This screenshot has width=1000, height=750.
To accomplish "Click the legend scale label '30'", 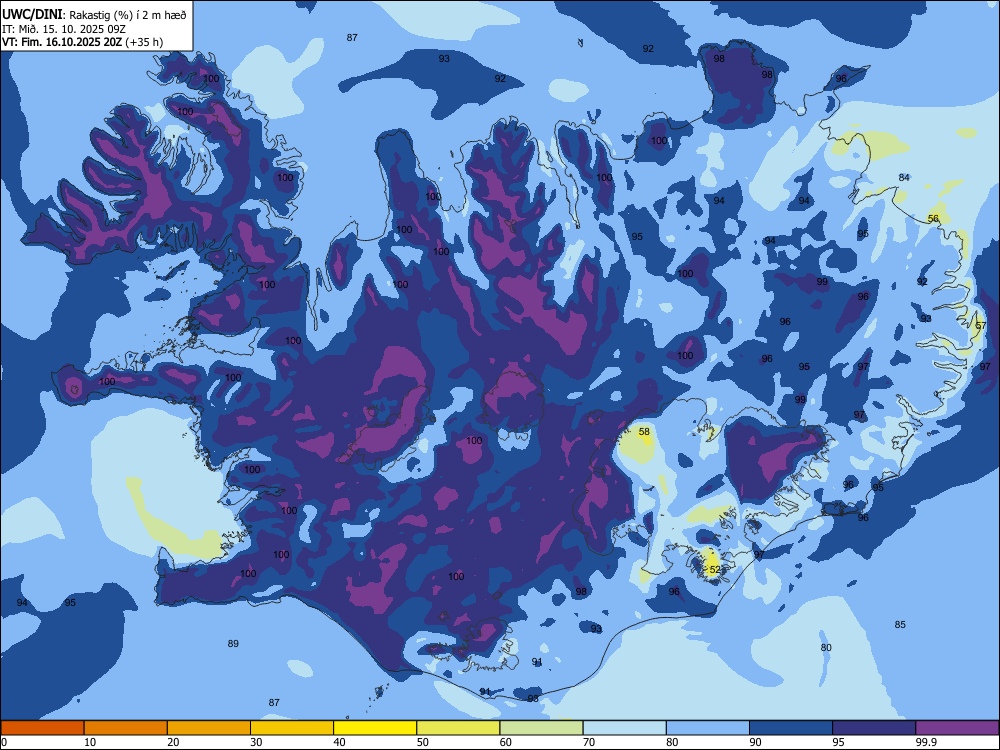I will point(256,742).
